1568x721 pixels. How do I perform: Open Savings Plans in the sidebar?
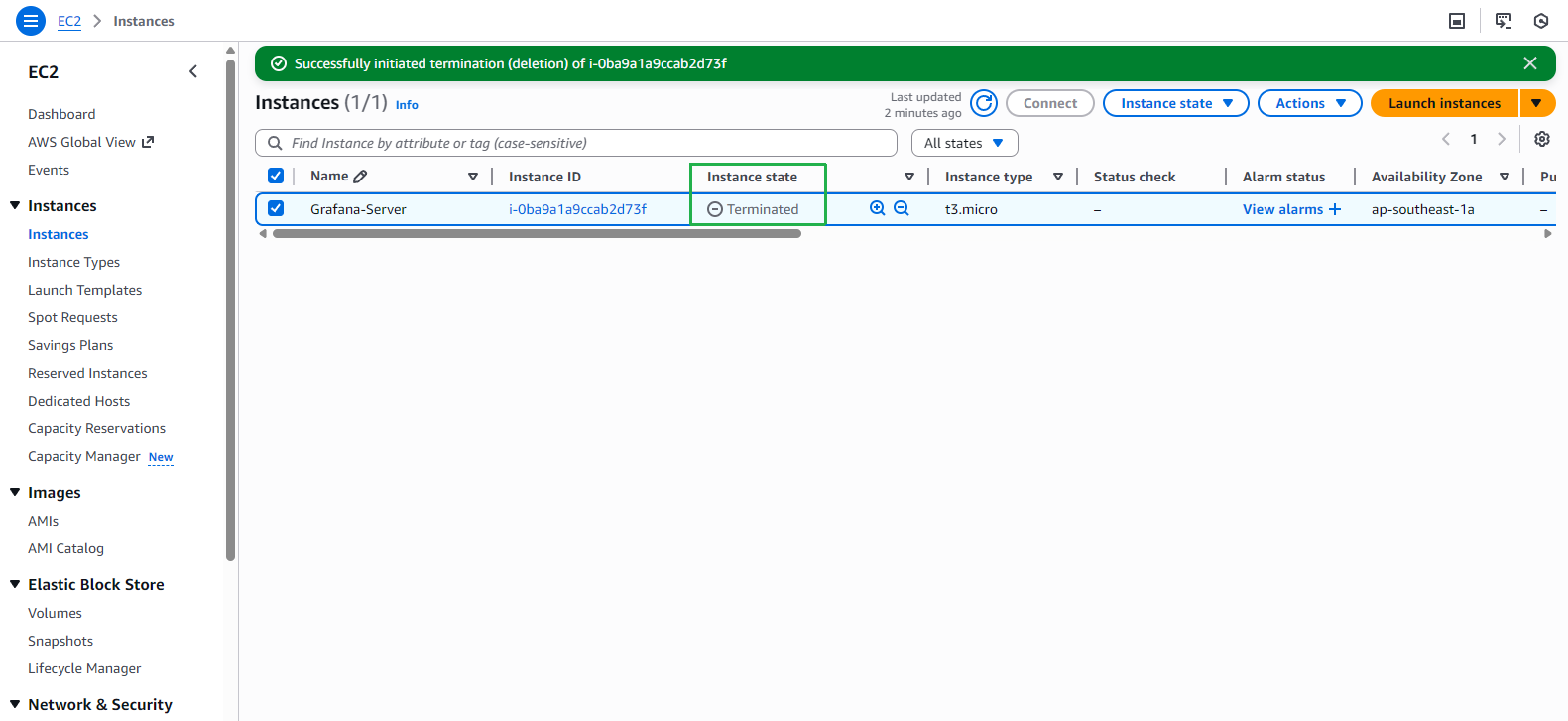pos(70,345)
